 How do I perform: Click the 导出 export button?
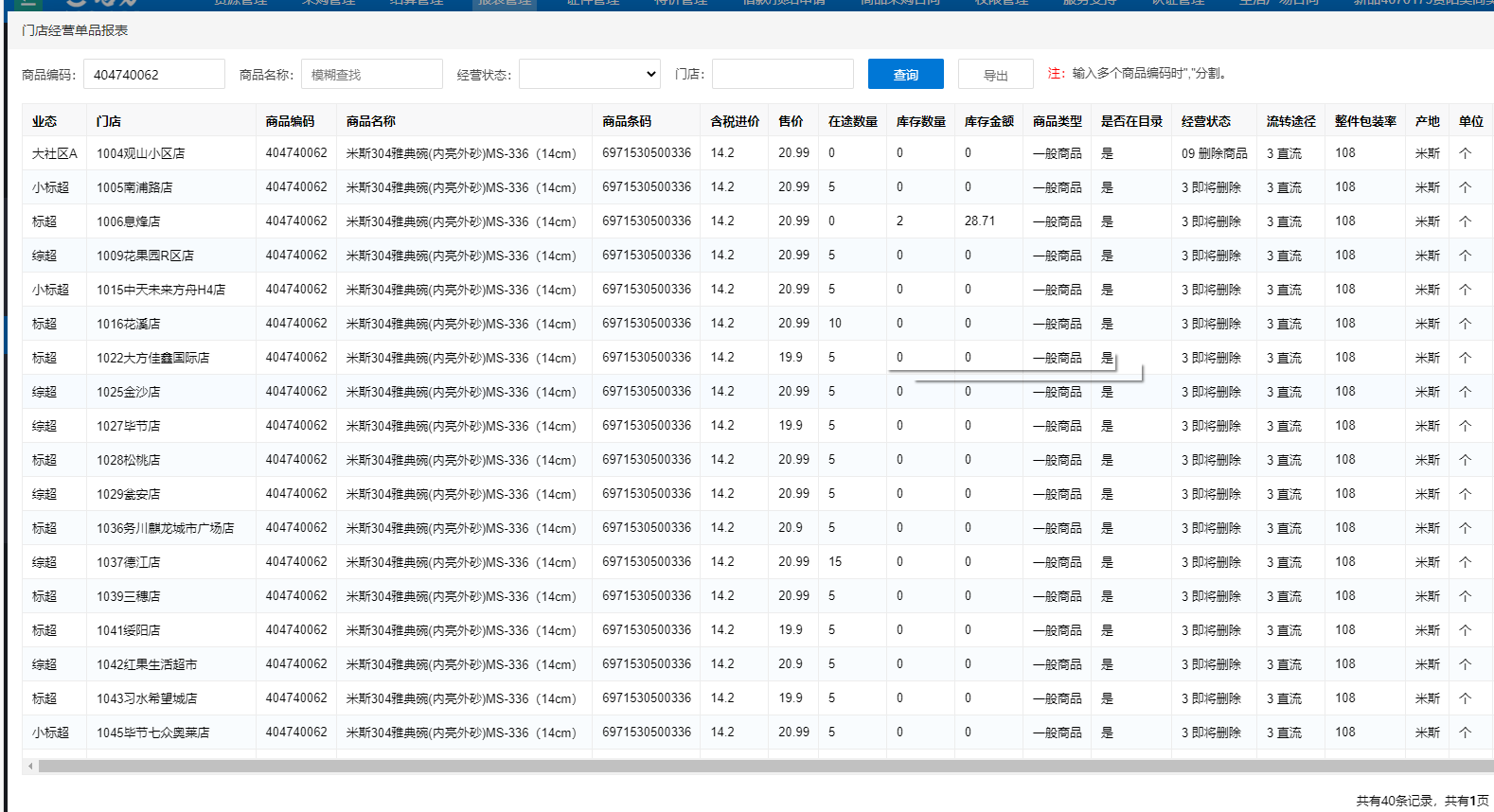[995, 74]
